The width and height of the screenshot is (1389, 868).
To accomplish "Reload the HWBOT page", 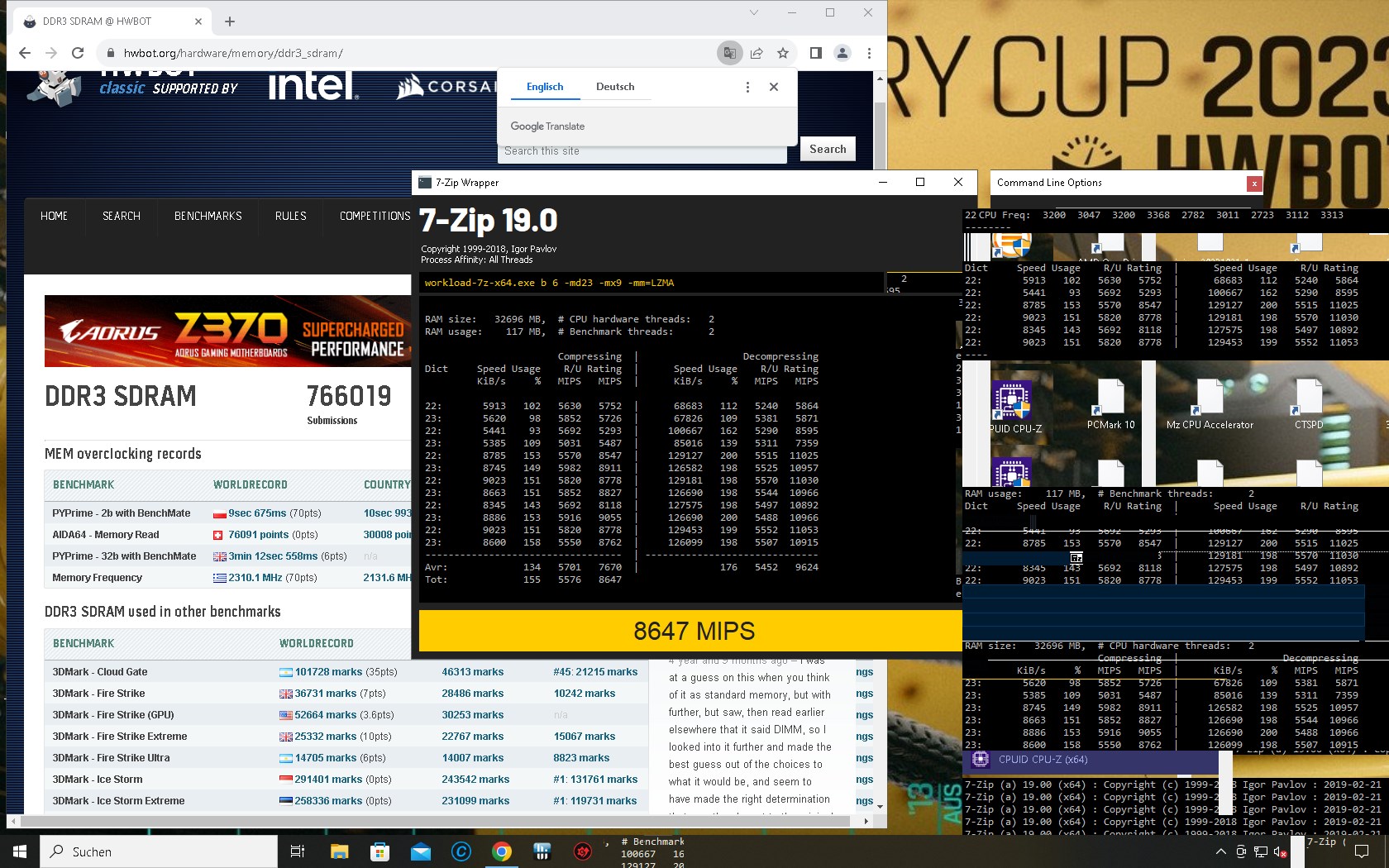I will click(x=78, y=53).
